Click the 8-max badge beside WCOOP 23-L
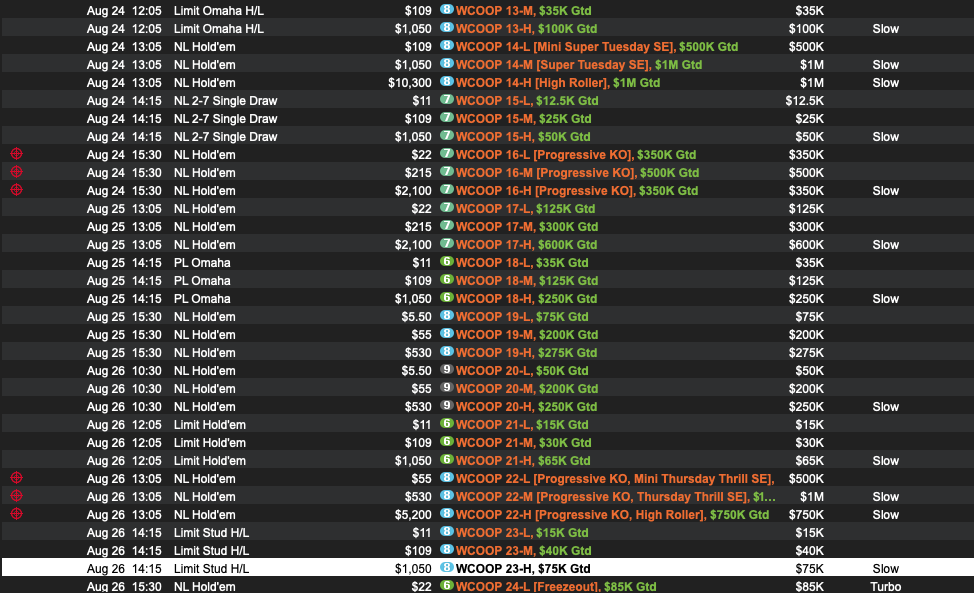 (x=447, y=532)
